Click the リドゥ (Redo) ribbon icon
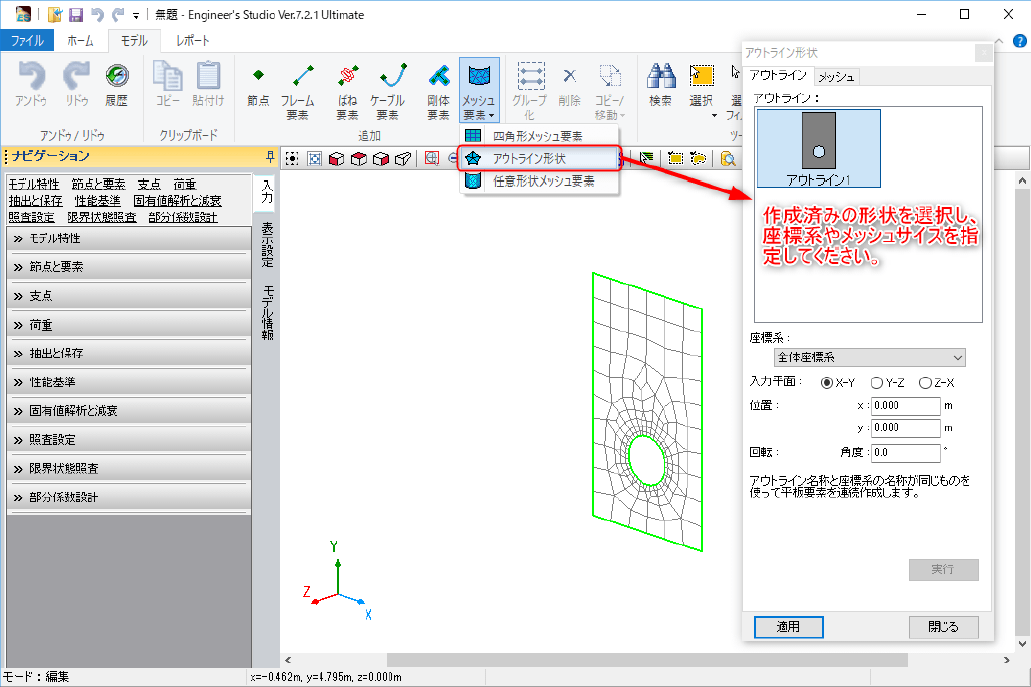 76,83
